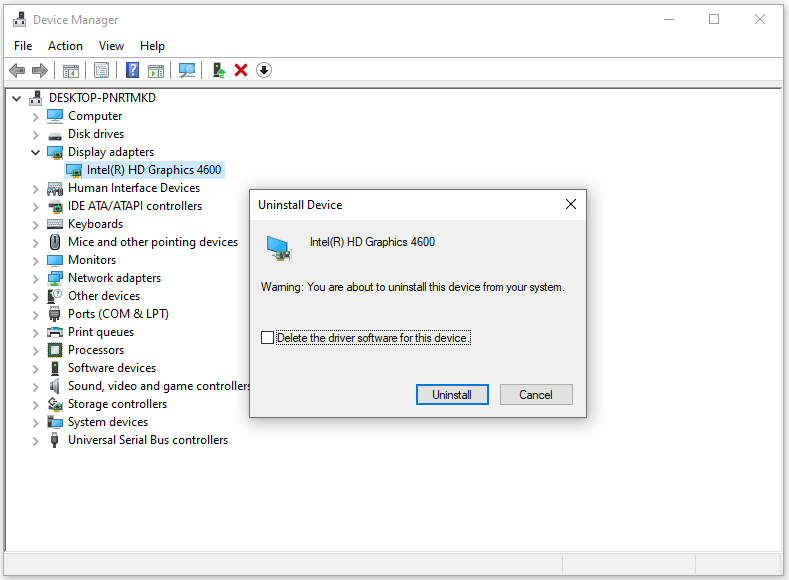Click the Intel HD Graphics icon in dialog
This screenshot has width=789, height=580.
[x=279, y=248]
